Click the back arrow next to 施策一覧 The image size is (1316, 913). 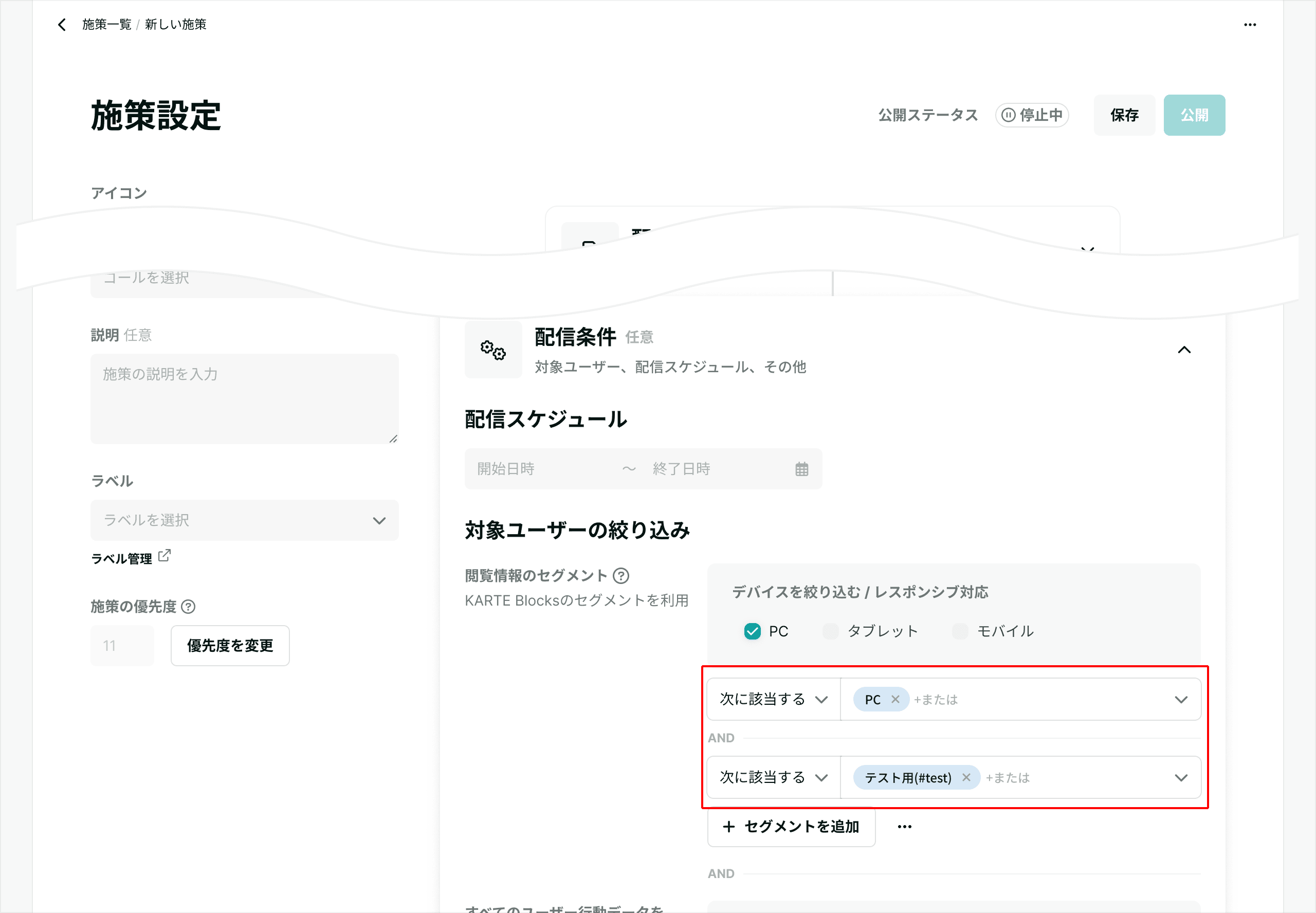(62, 25)
